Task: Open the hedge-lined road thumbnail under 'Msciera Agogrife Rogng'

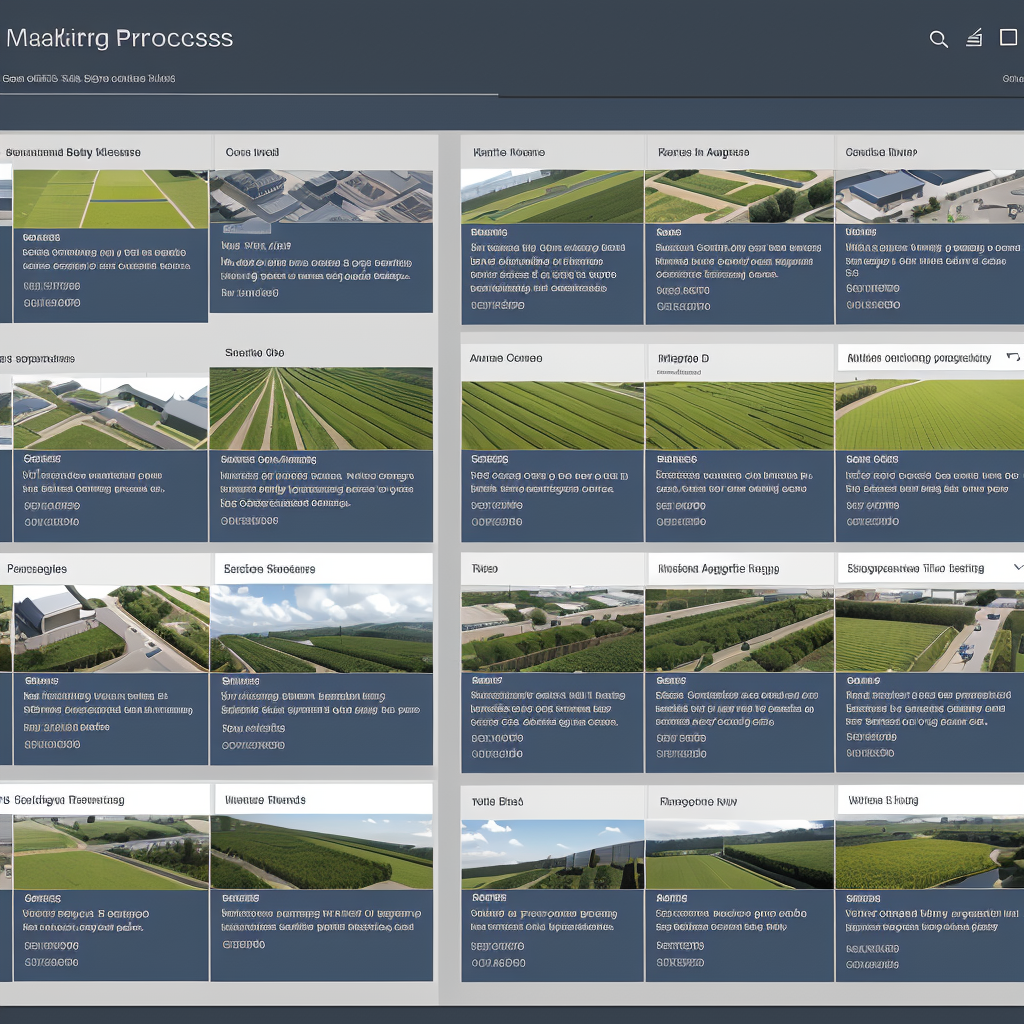Action: coord(739,630)
